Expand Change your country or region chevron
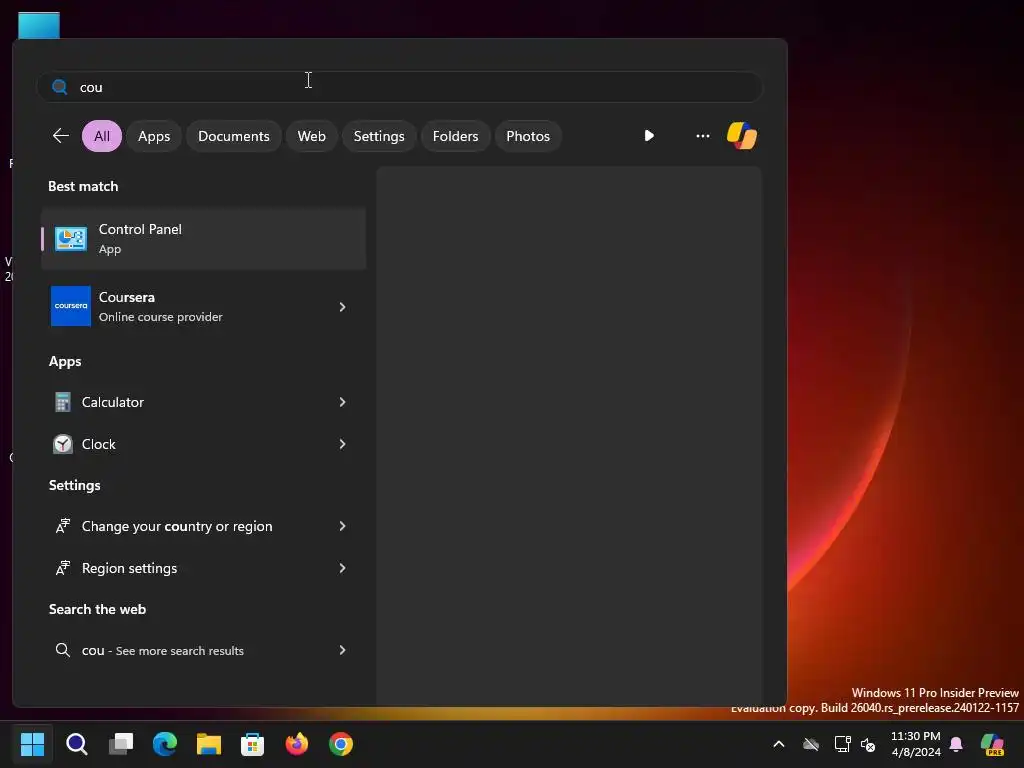 tap(342, 526)
